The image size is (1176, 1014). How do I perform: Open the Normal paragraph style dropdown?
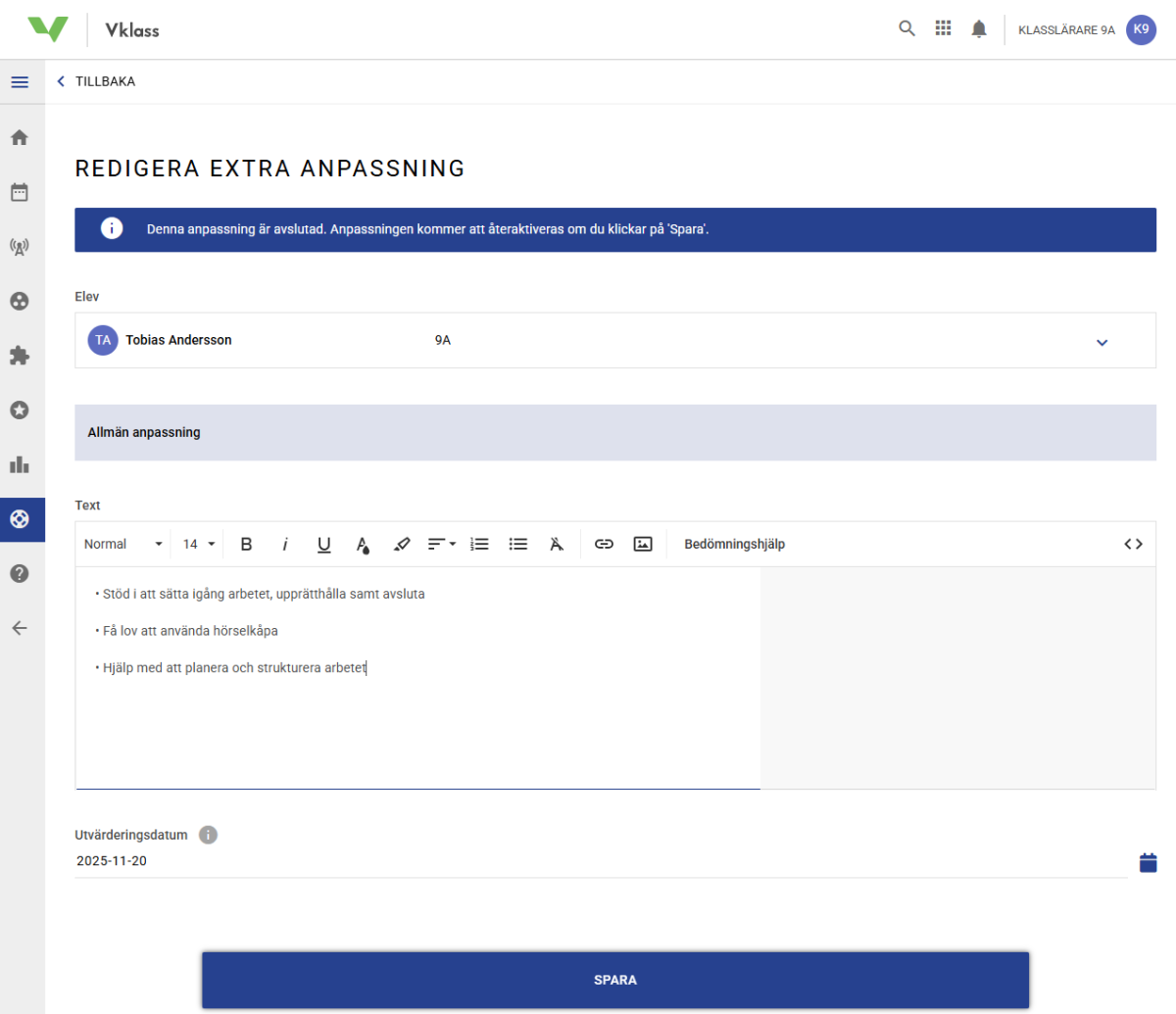click(122, 544)
